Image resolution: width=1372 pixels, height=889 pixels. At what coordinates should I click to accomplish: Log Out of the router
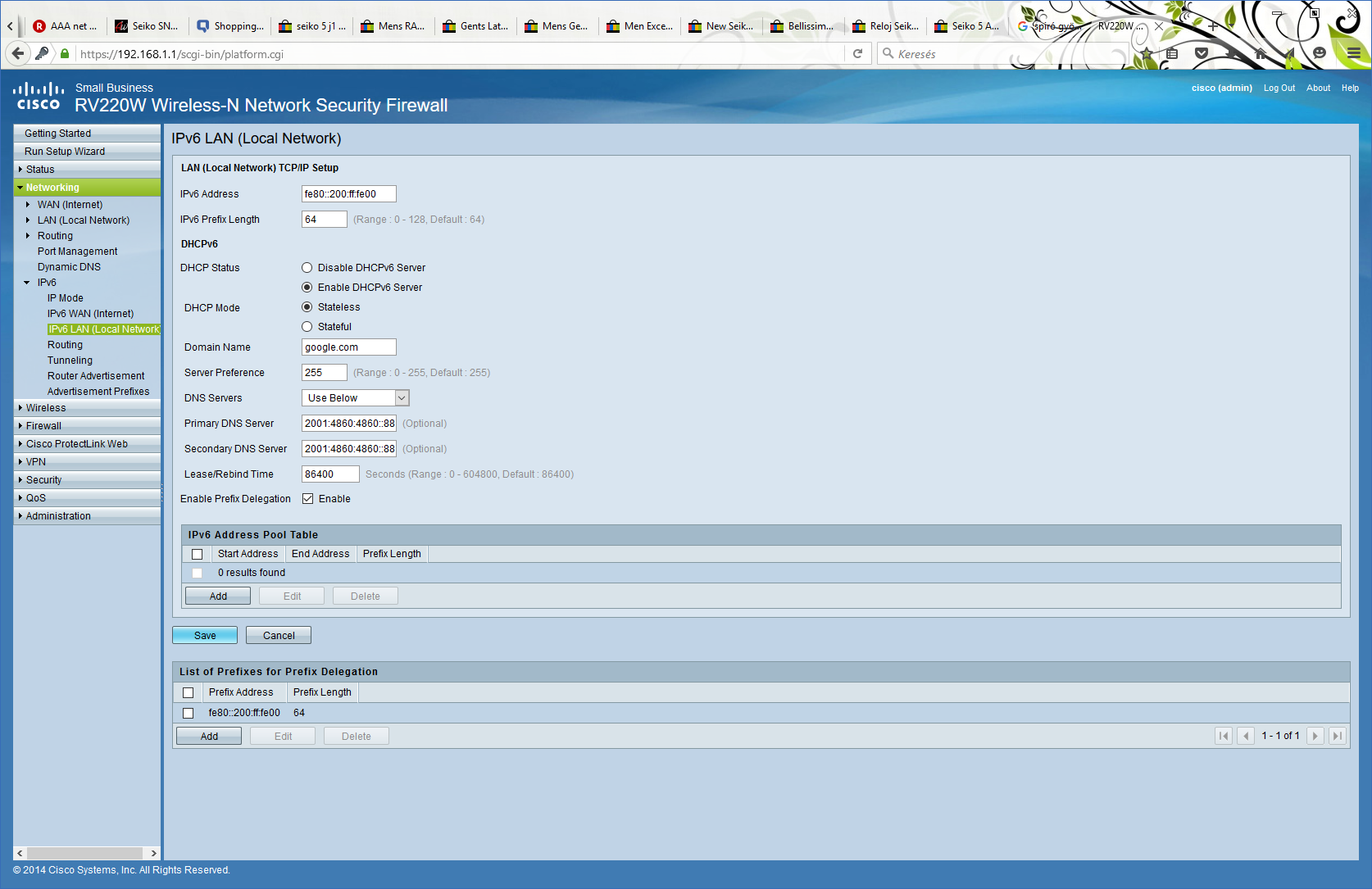click(1279, 88)
